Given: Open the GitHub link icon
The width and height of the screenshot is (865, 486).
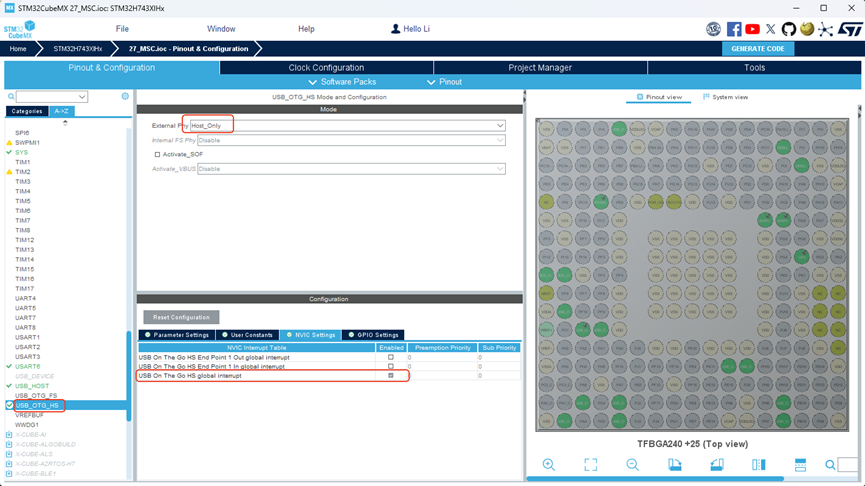Looking at the screenshot, I should (789, 29).
